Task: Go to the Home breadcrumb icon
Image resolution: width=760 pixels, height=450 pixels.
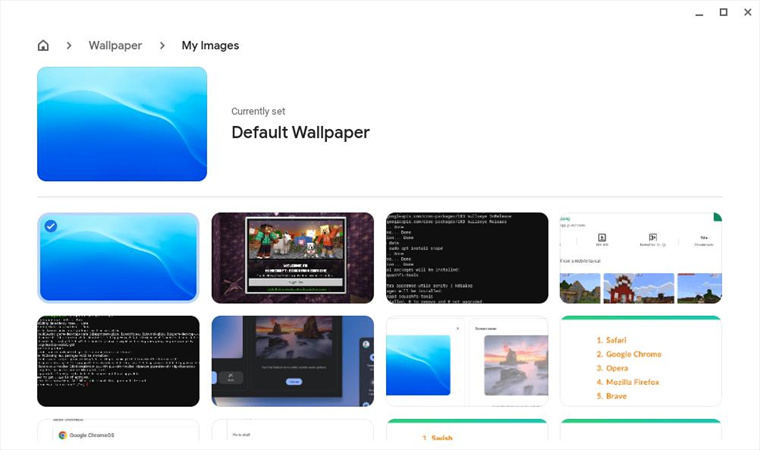Action: [43, 45]
